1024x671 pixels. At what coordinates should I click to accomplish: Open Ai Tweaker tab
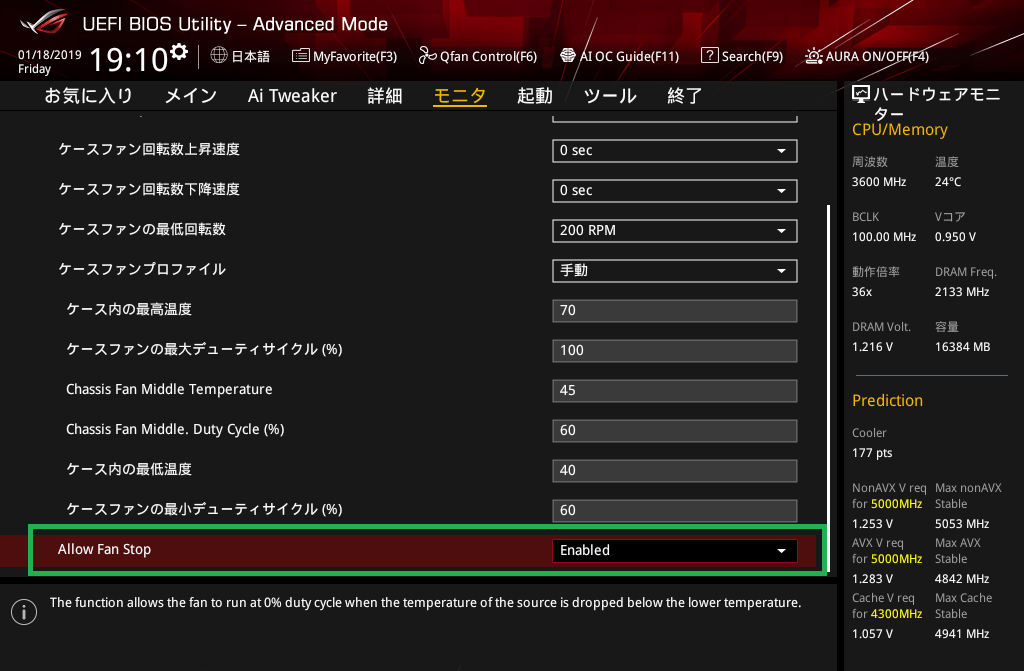(292, 96)
